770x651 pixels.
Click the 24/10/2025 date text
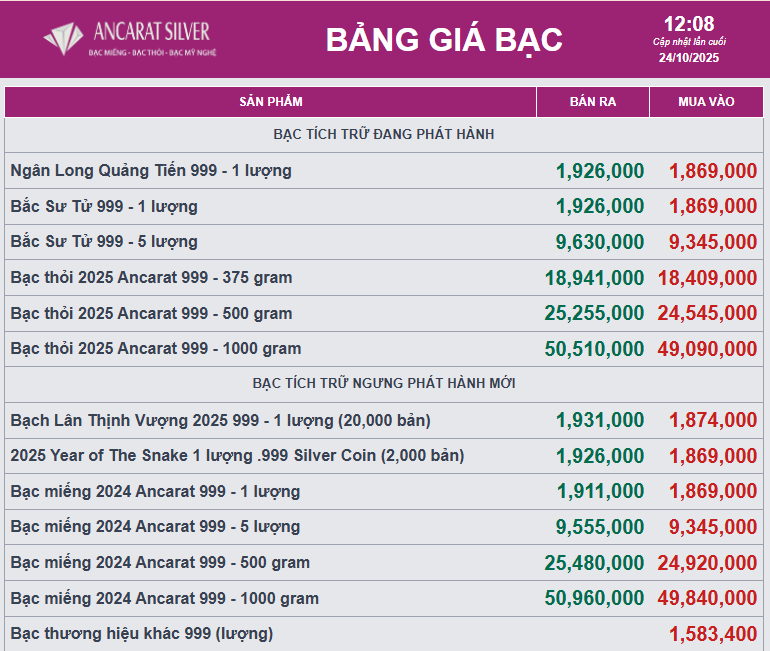coord(689,57)
